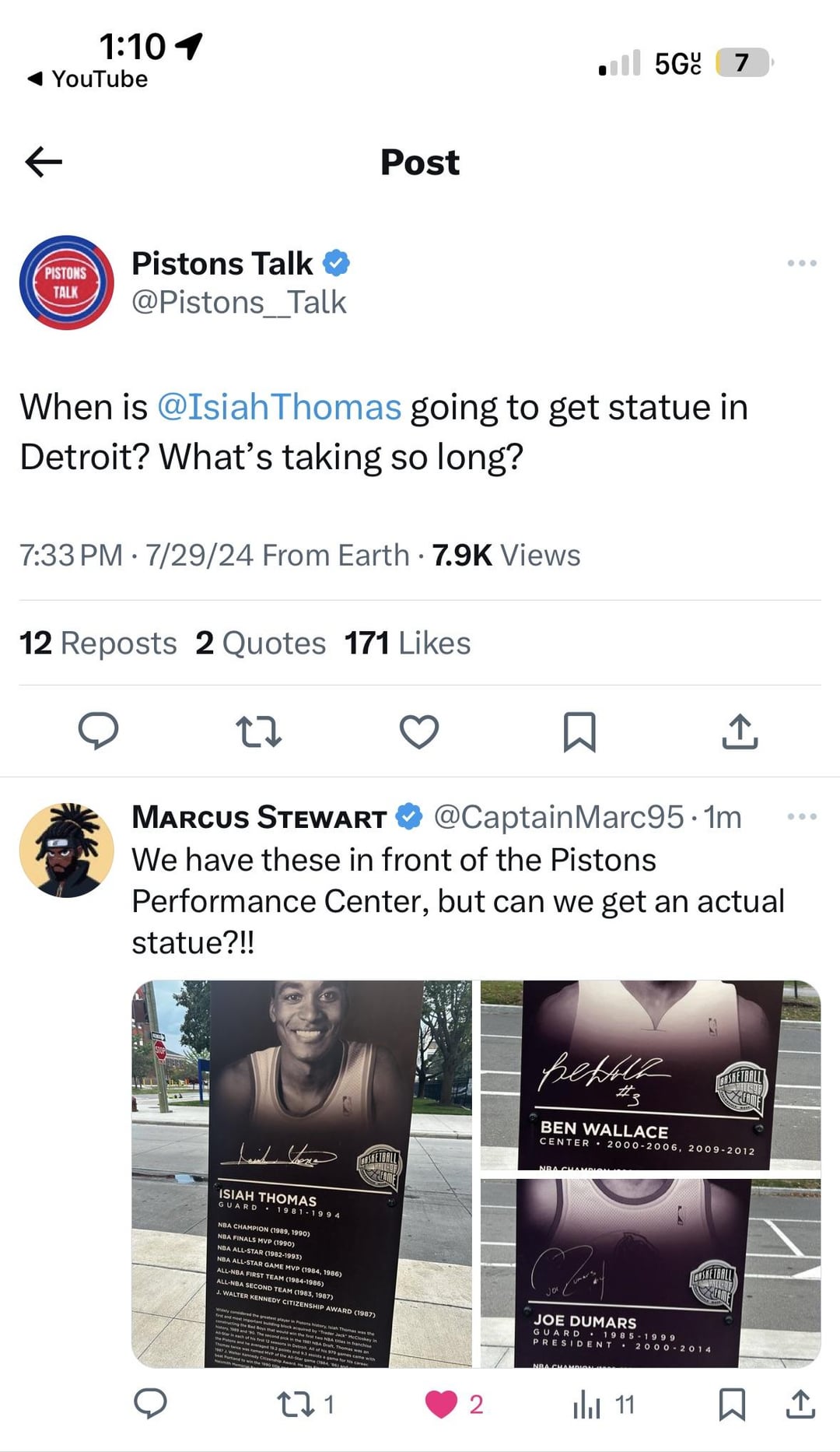The image size is (840, 1452).
Task: Like the Pistons Talk post
Action: [419, 731]
